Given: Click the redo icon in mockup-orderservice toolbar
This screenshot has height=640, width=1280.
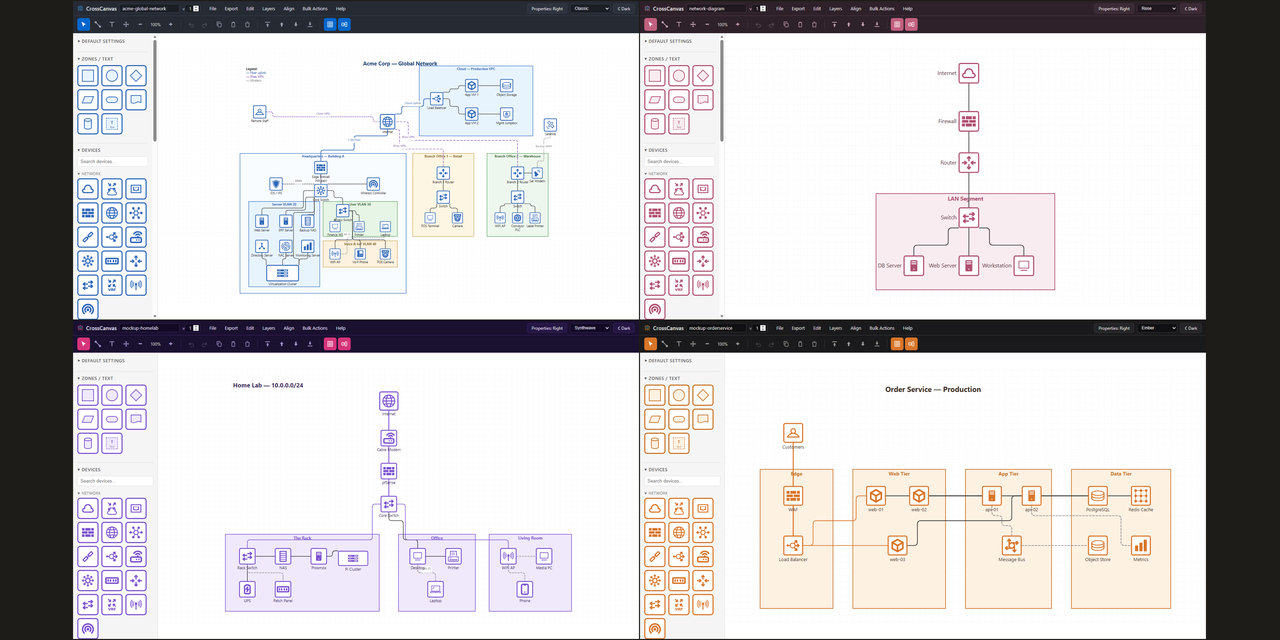Looking at the screenshot, I should pyautogui.click(x=772, y=344).
